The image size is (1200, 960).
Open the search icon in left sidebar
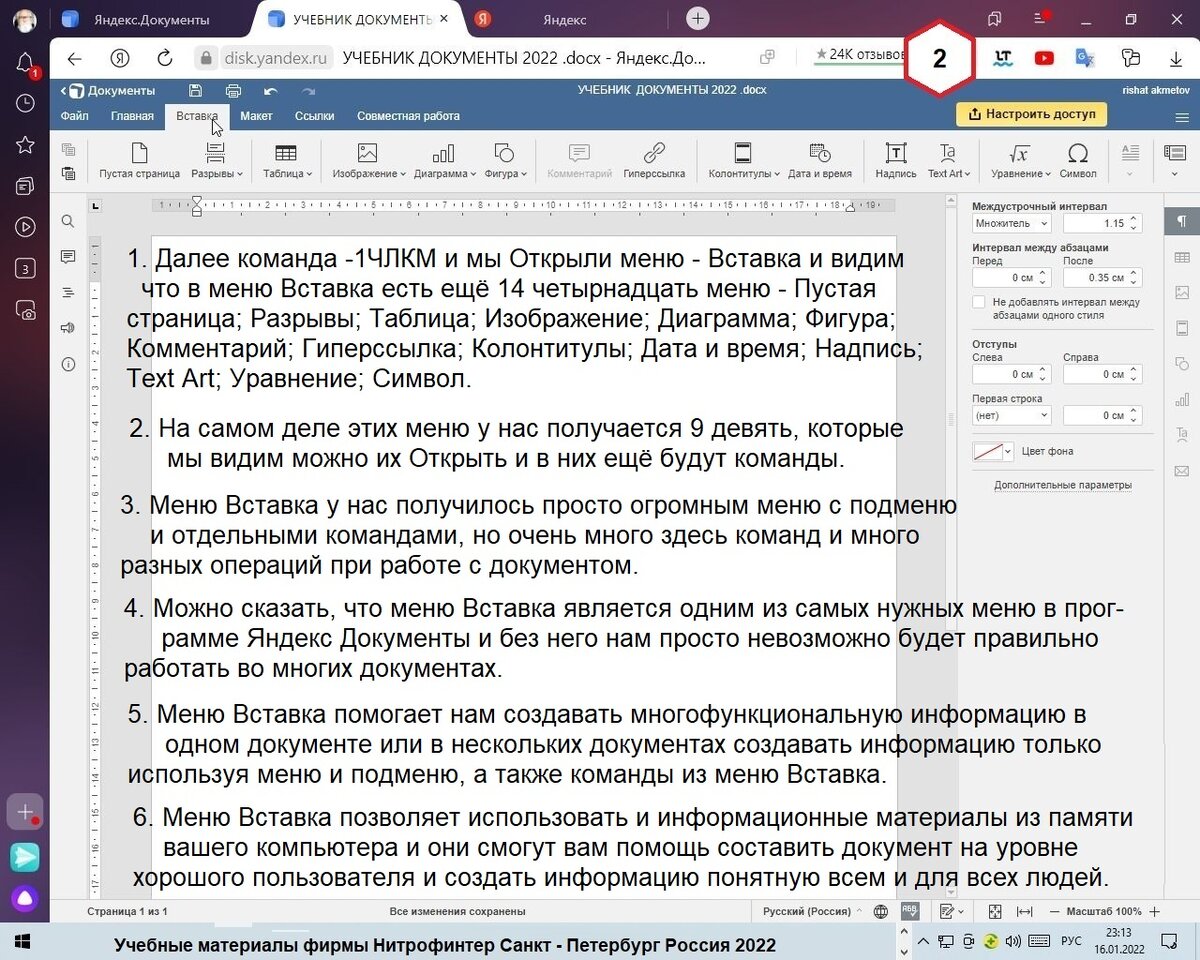tap(68, 221)
